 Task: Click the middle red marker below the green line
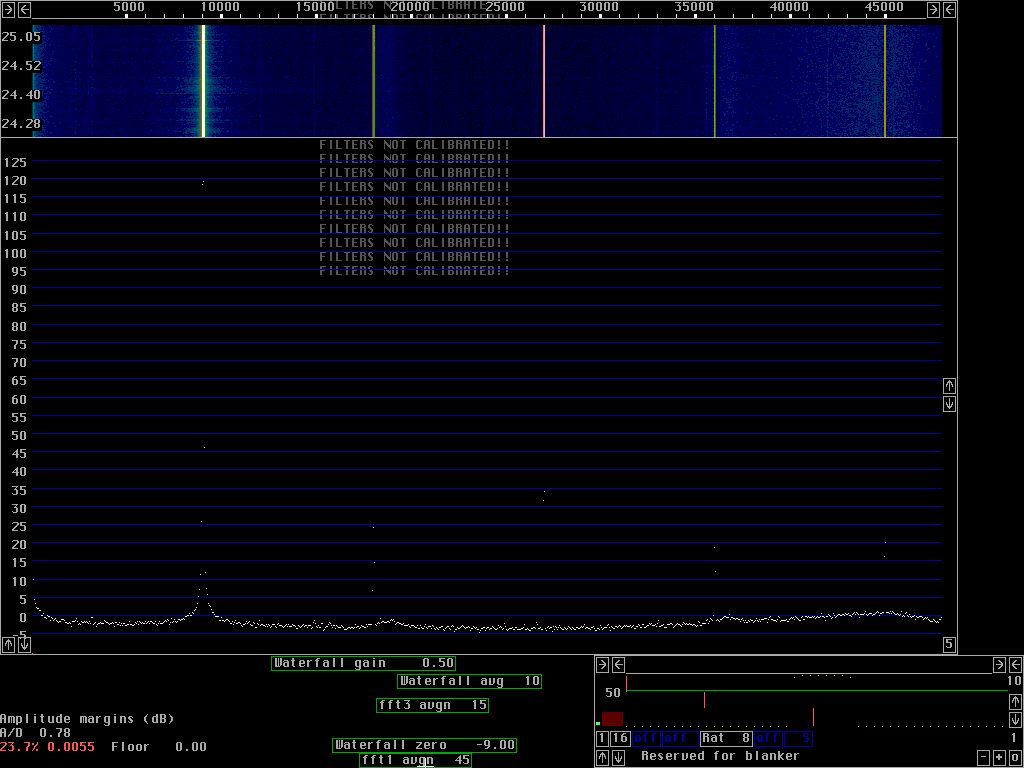coord(704,700)
